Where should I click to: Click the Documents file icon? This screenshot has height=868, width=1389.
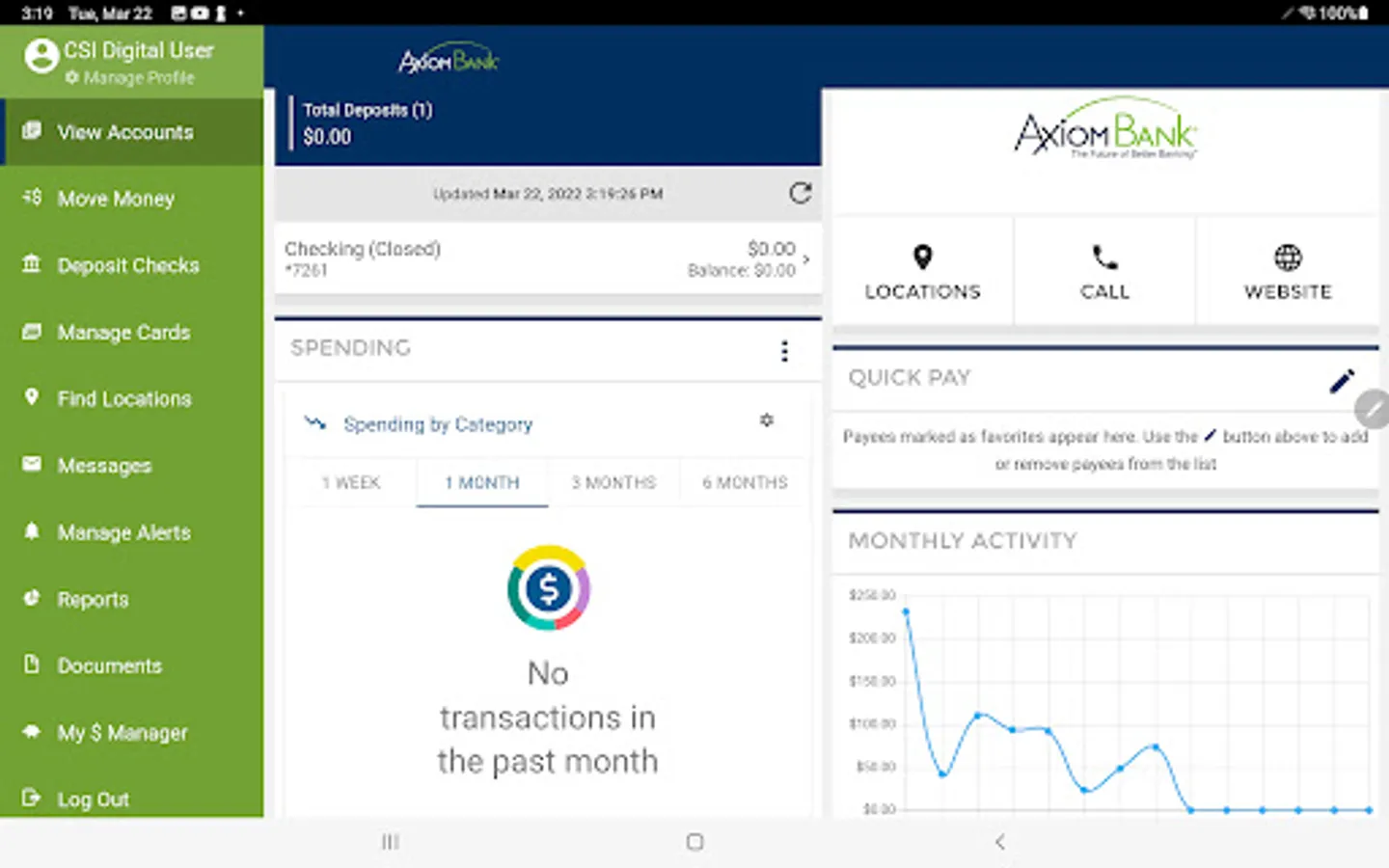coord(32,664)
